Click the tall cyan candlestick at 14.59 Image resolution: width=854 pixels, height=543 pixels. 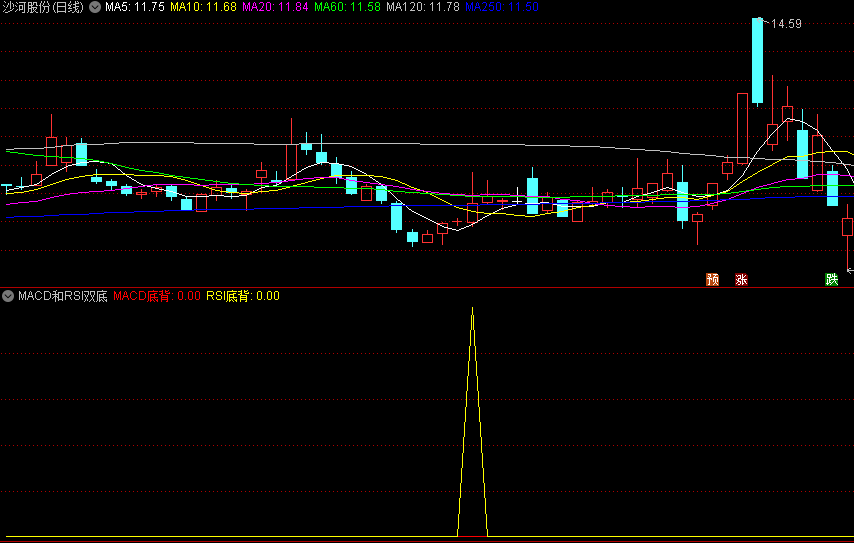point(757,60)
